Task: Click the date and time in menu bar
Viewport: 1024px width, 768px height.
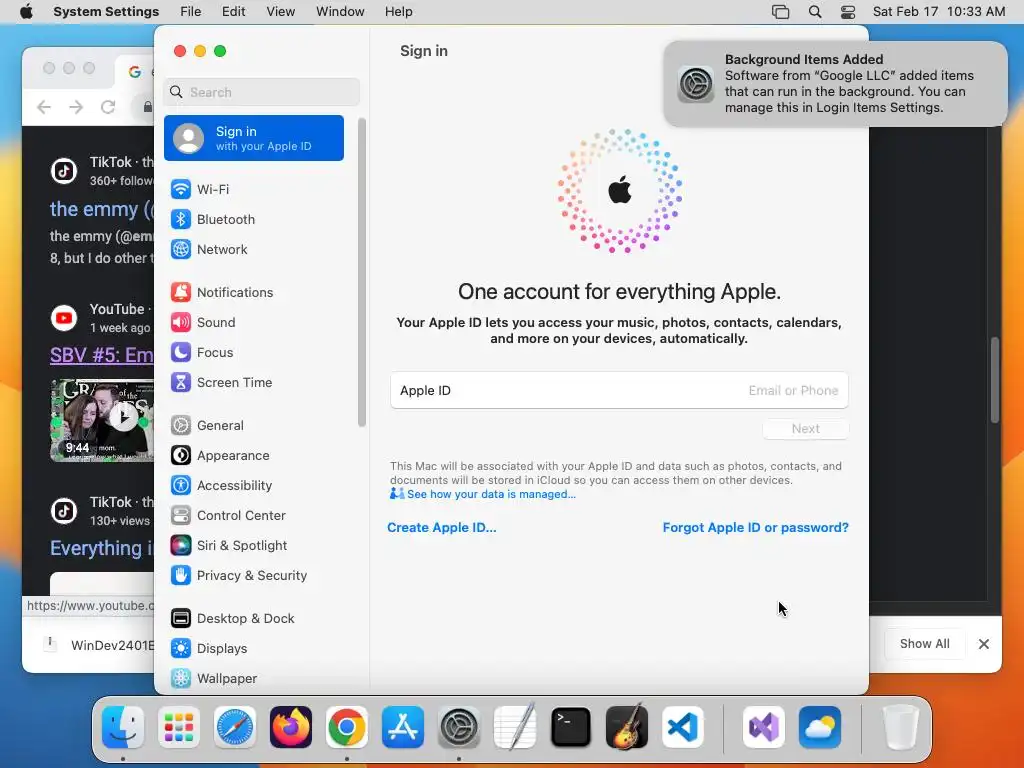Action: point(939,12)
